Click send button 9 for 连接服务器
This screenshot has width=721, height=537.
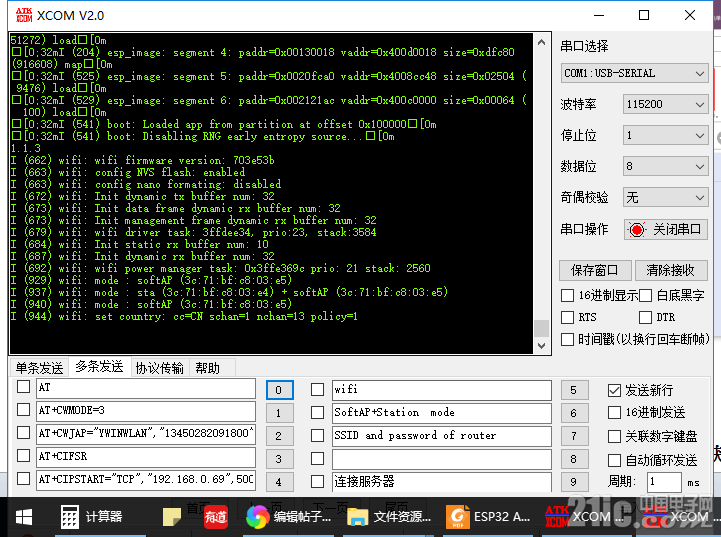tap(574, 482)
